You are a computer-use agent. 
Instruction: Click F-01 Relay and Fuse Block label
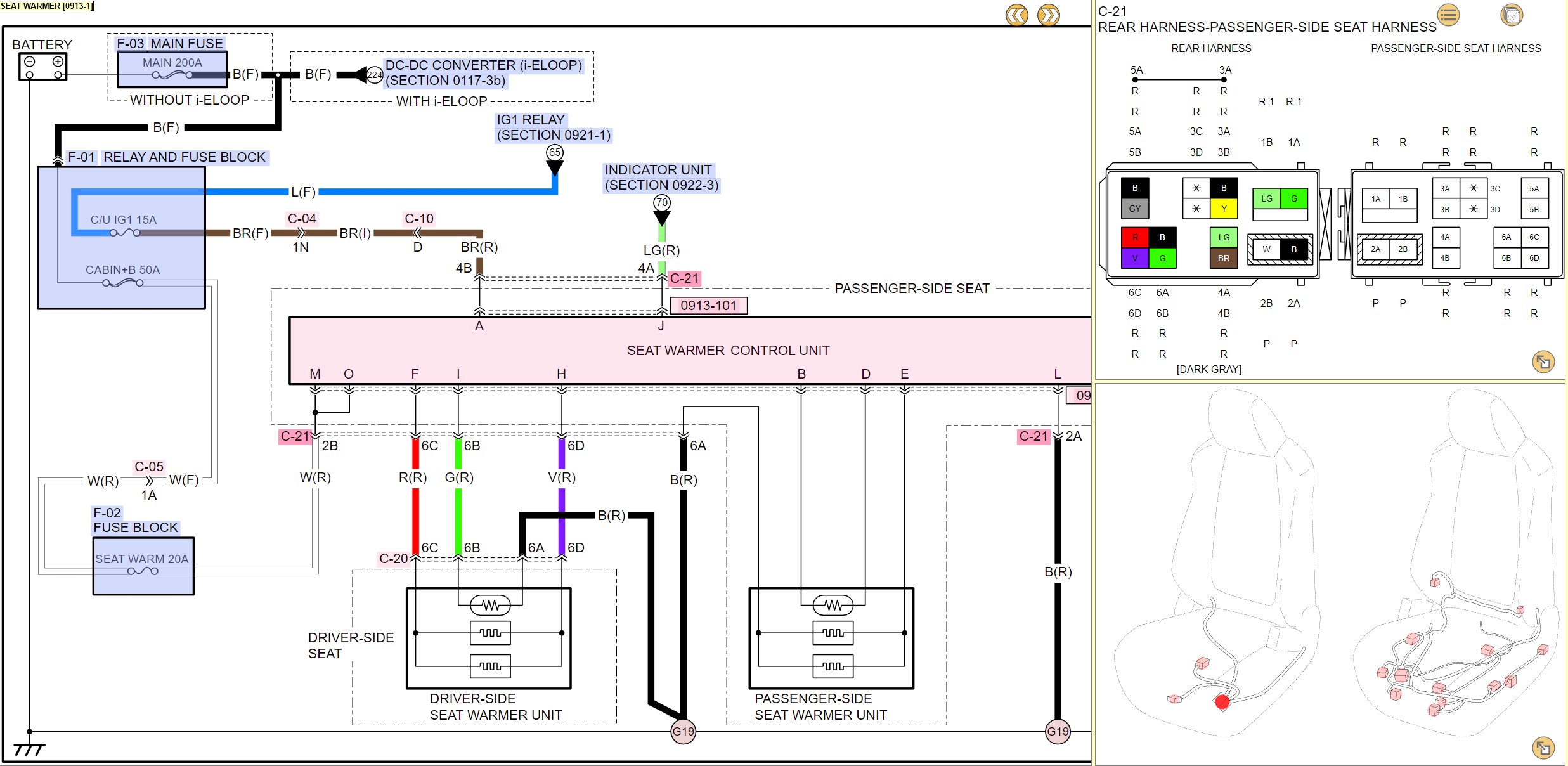167,157
